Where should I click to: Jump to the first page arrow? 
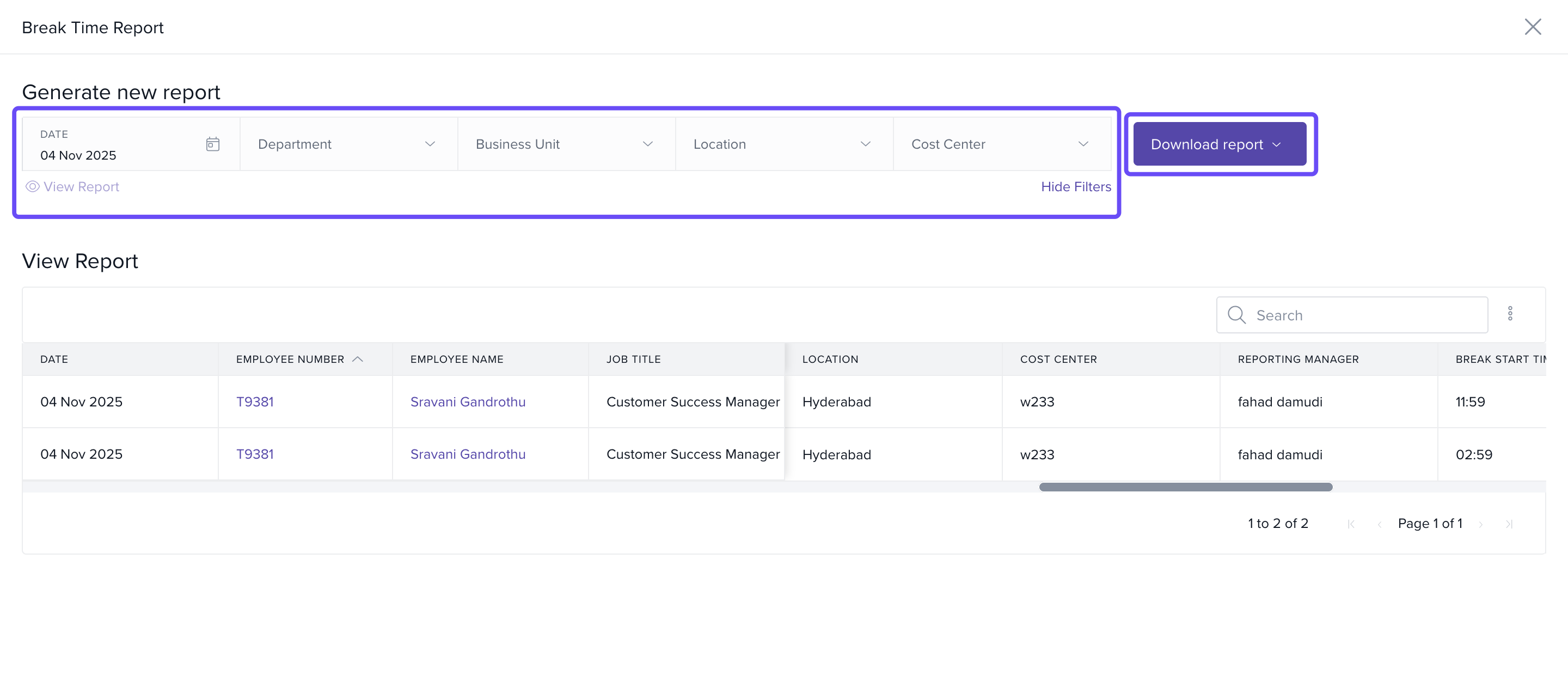pyautogui.click(x=1351, y=524)
